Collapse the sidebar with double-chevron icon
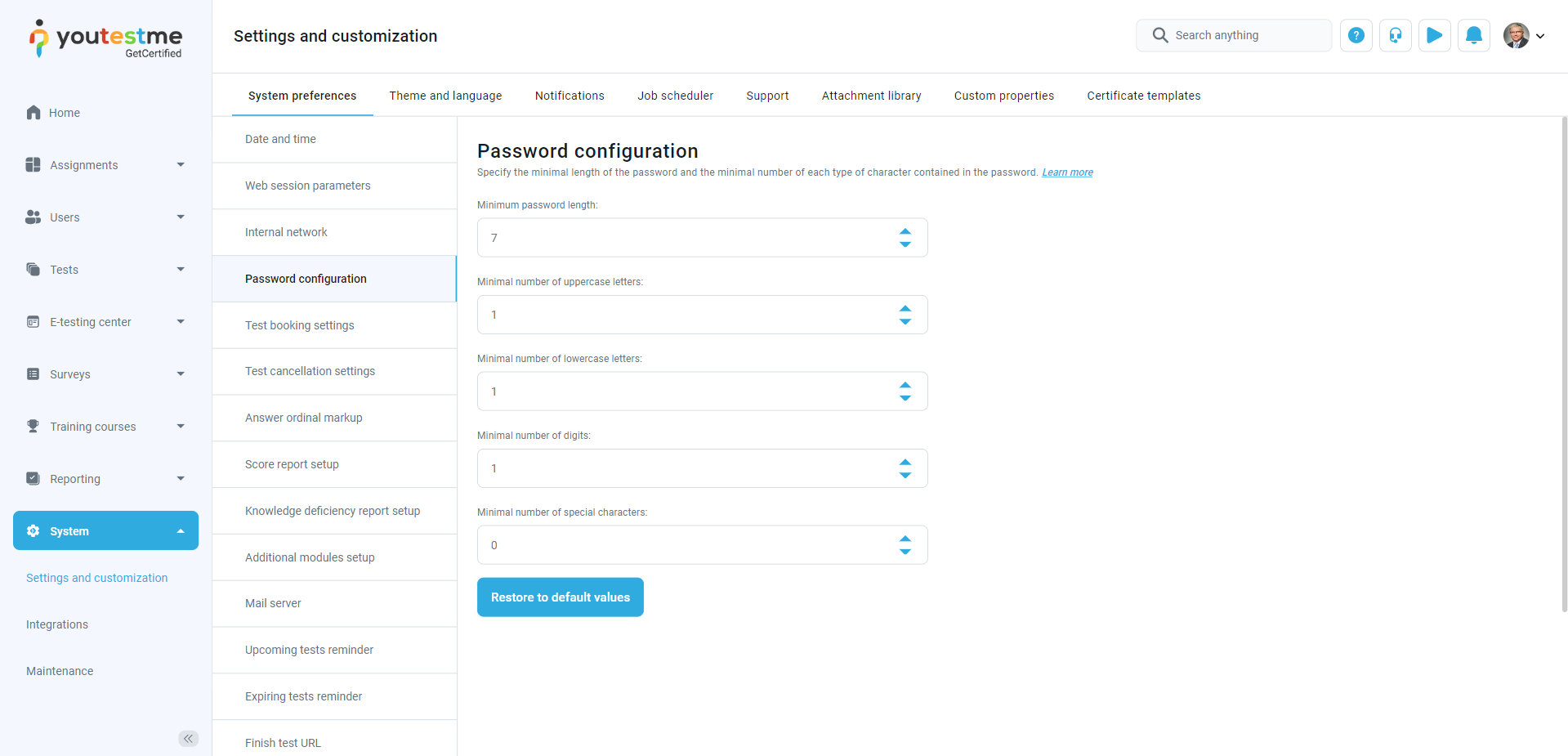 tap(188, 739)
